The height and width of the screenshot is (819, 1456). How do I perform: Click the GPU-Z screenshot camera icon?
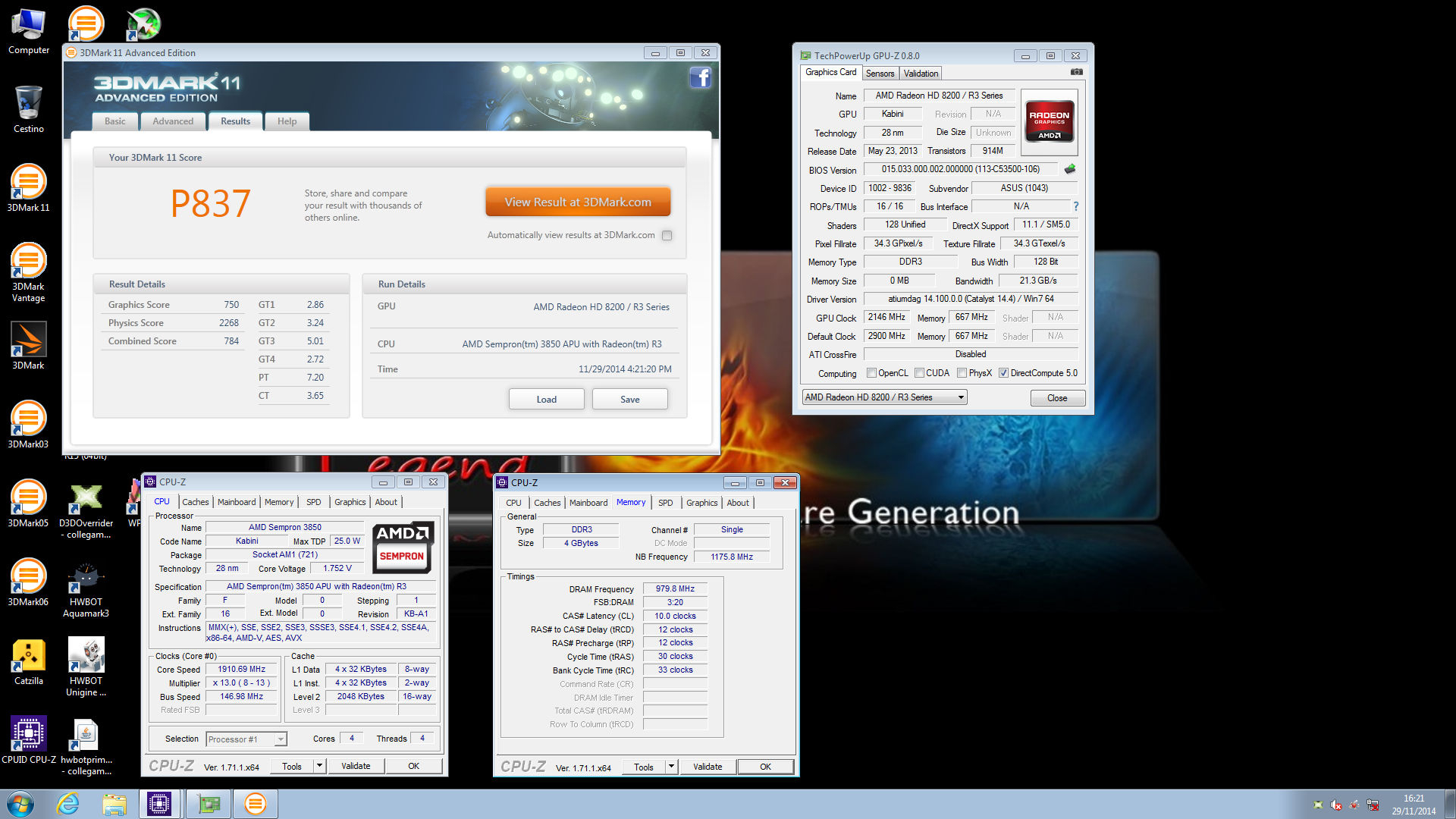point(1076,72)
